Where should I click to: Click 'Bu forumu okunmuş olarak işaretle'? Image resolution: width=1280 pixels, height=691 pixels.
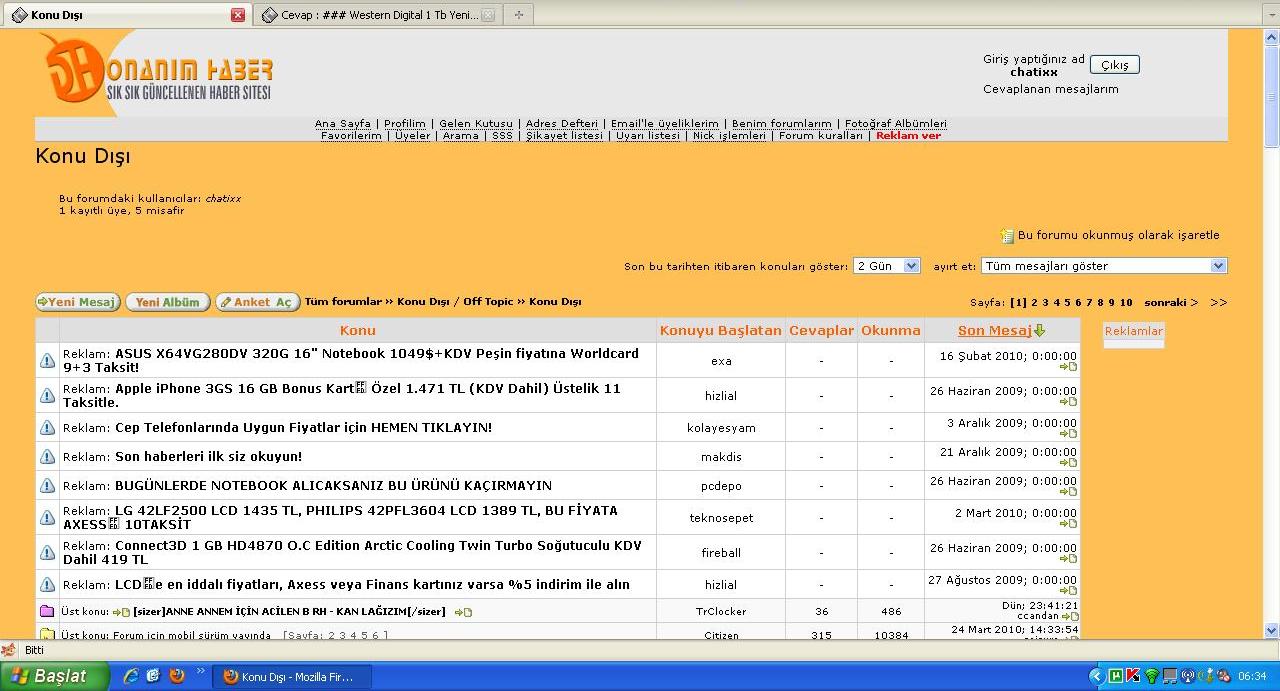pyautogui.click(x=1118, y=236)
